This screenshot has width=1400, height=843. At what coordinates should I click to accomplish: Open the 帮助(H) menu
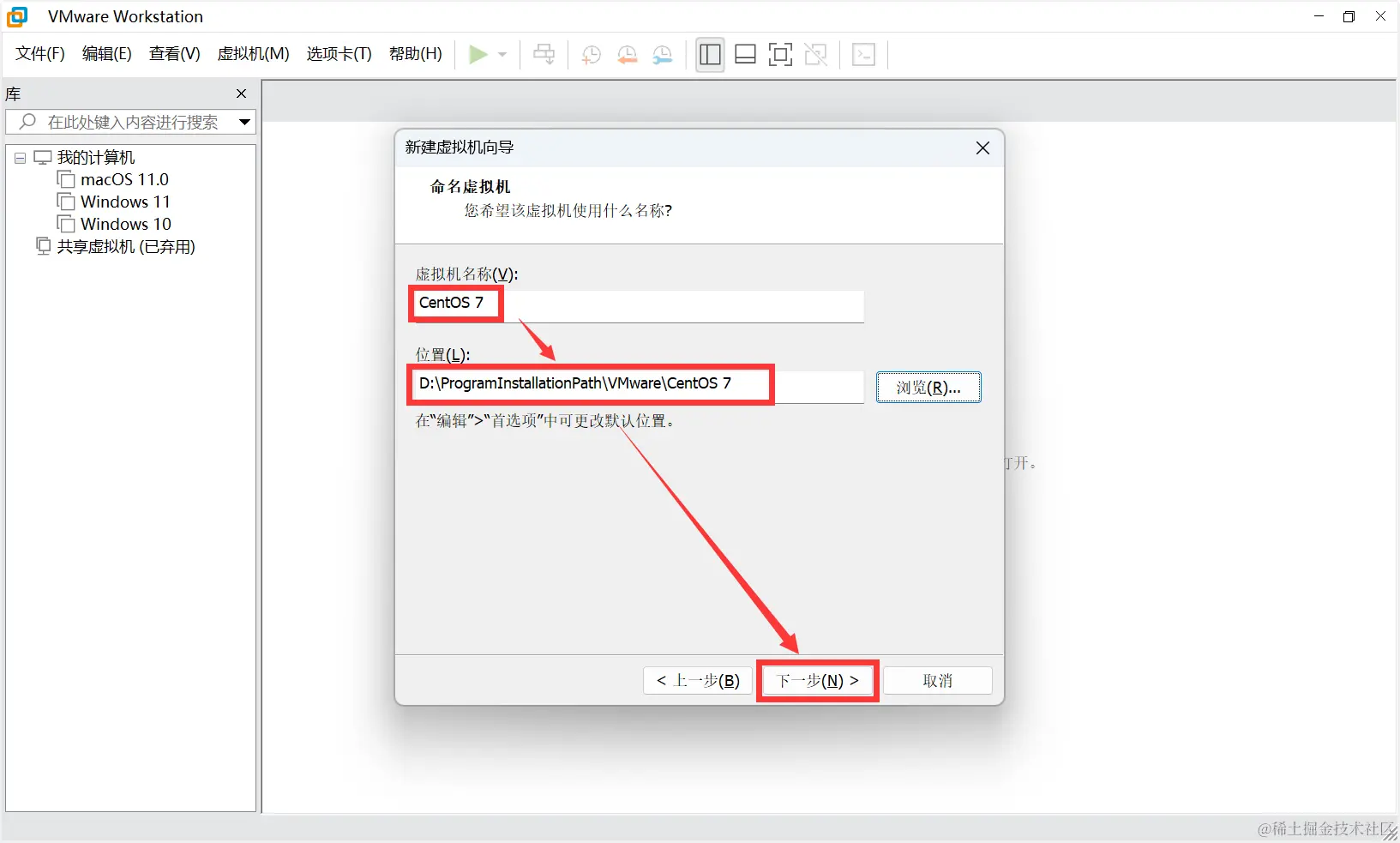click(x=416, y=54)
